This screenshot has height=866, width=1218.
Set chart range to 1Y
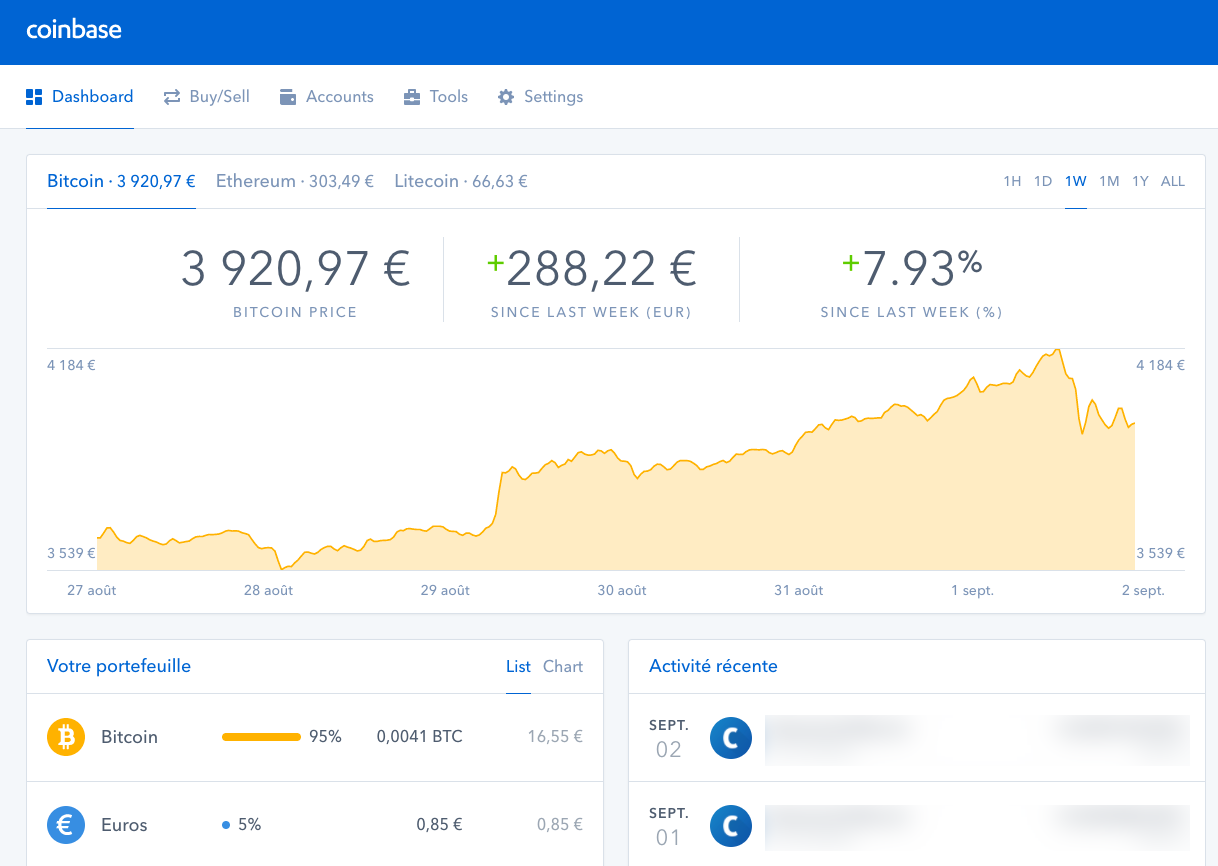tap(1140, 181)
